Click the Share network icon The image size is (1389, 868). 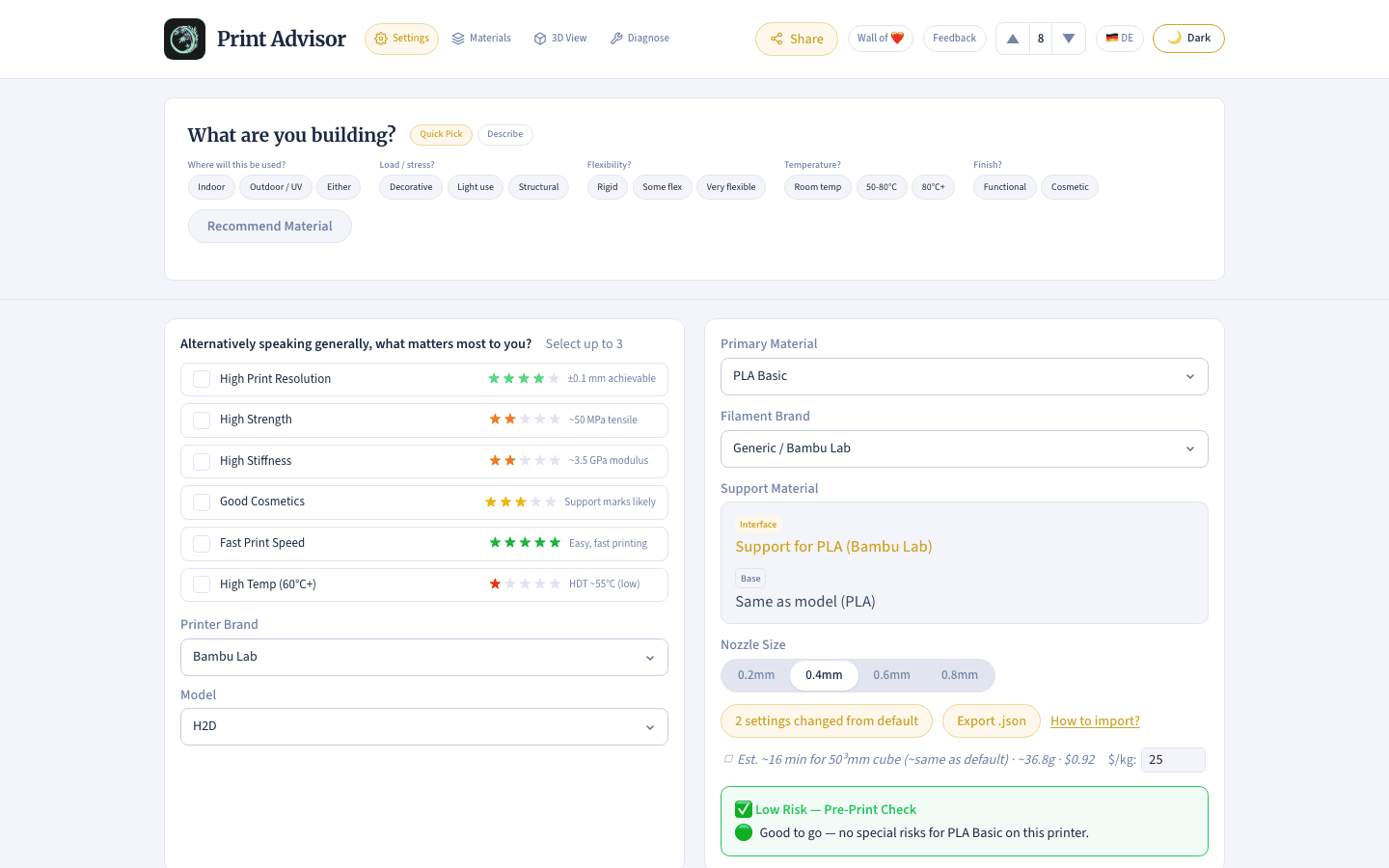tap(776, 39)
